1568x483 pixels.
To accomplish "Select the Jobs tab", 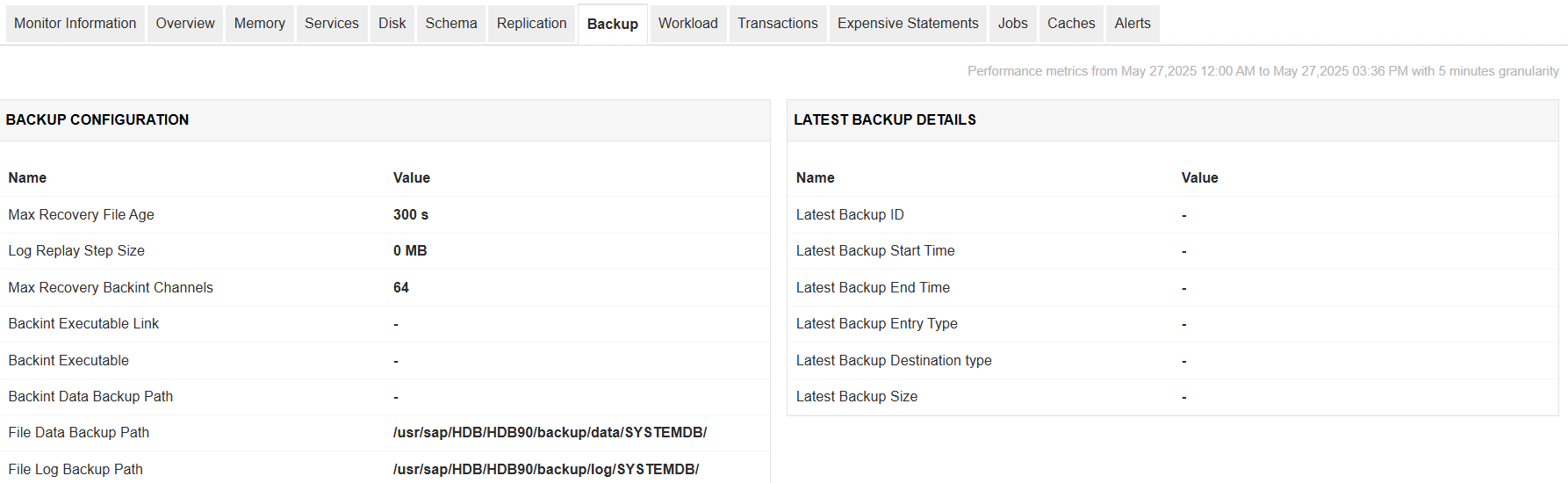I will [x=1012, y=24].
